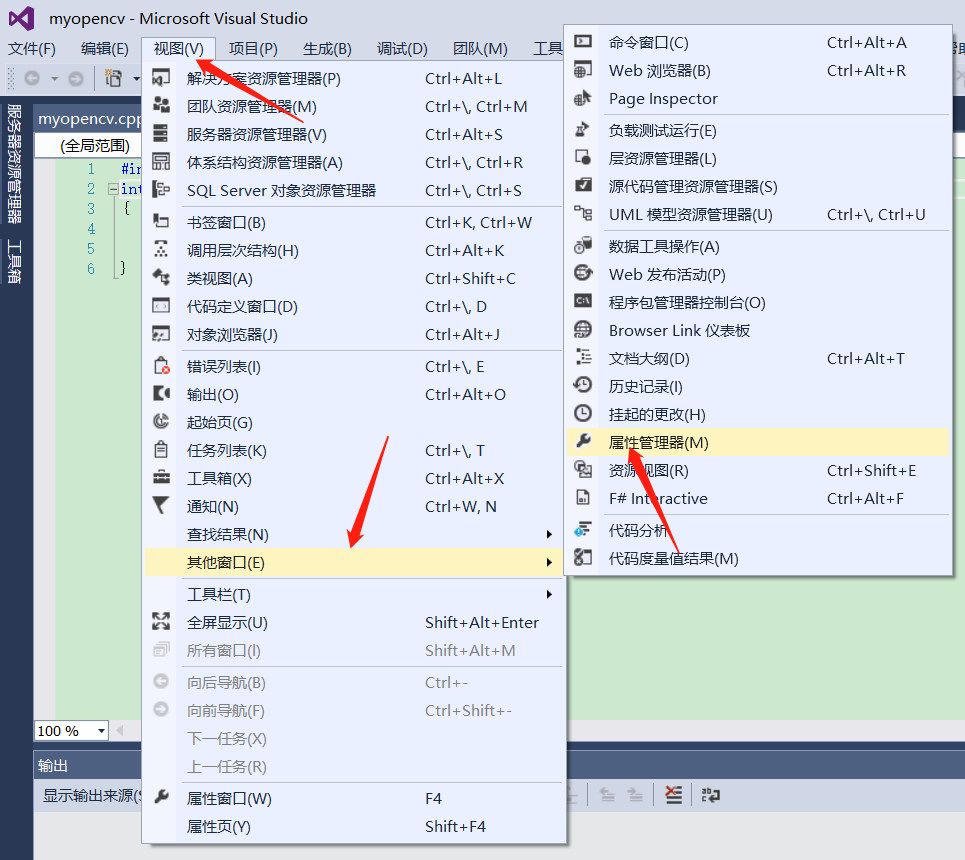Viewport: 965px width, 860px height.
Task: Select 对象浏览器(J) menu item
Action: pyautogui.click(x=354, y=334)
